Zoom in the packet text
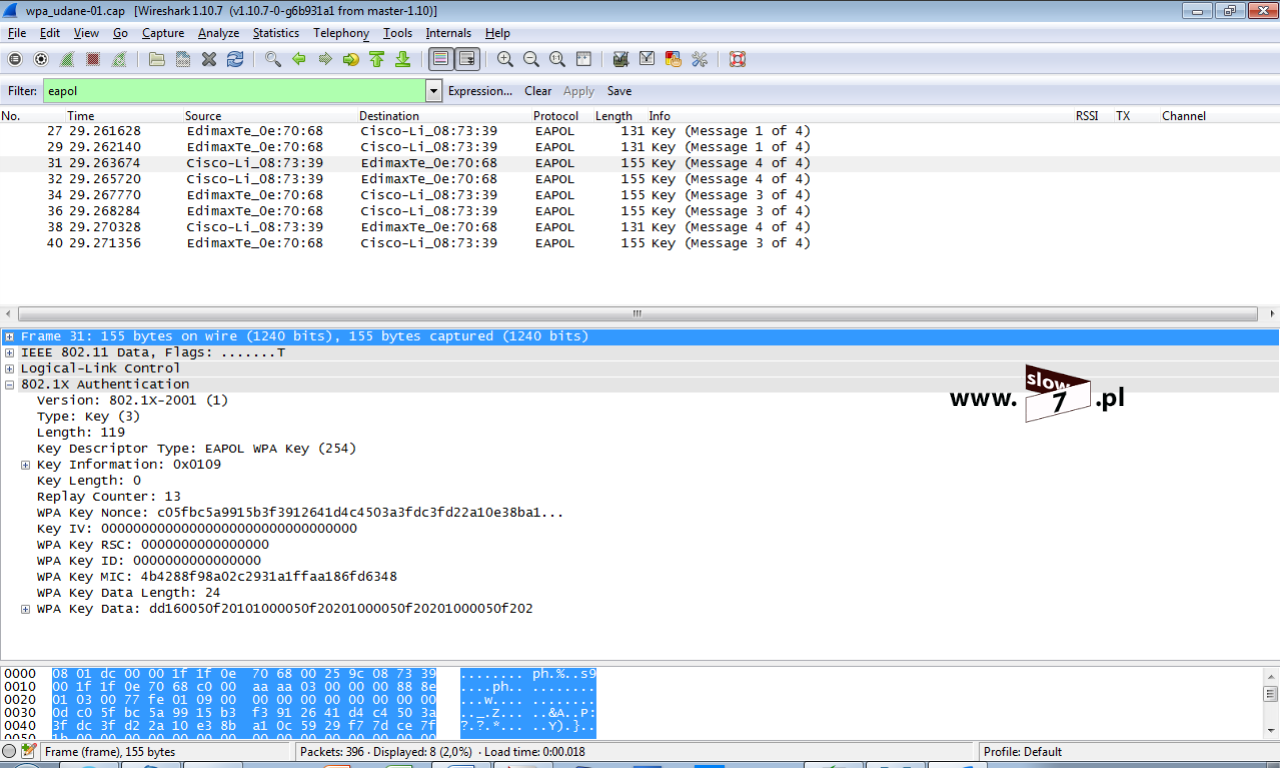1280x768 pixels. [505, 59]
